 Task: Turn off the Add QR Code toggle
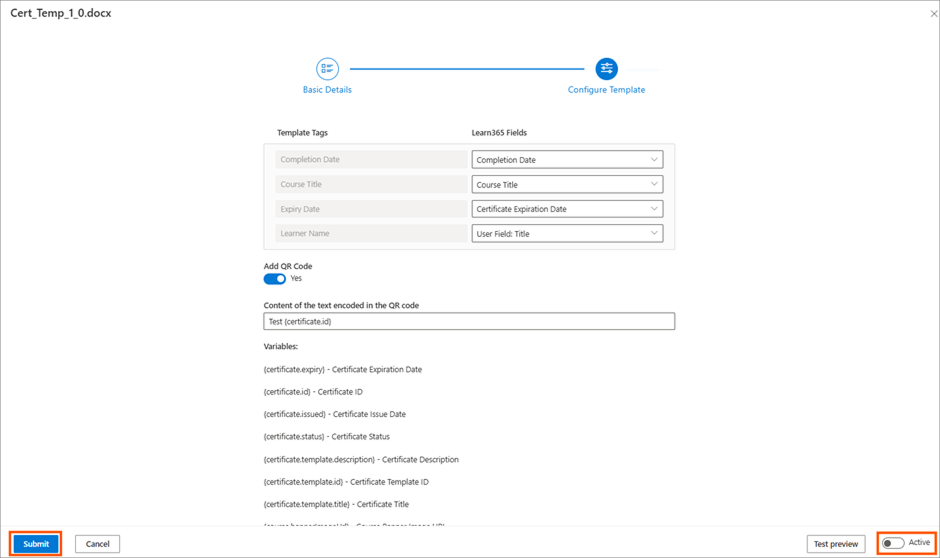(x=275, y=279)
